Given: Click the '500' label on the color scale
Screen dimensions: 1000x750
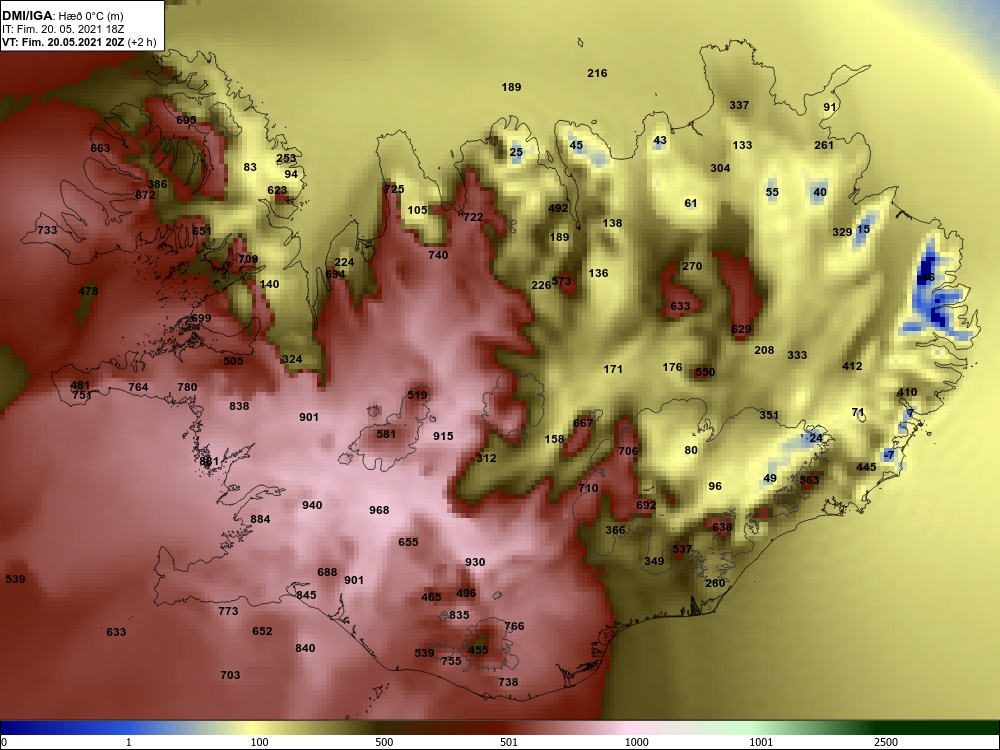Looking at the screenshot, I should tap(384, 742).
